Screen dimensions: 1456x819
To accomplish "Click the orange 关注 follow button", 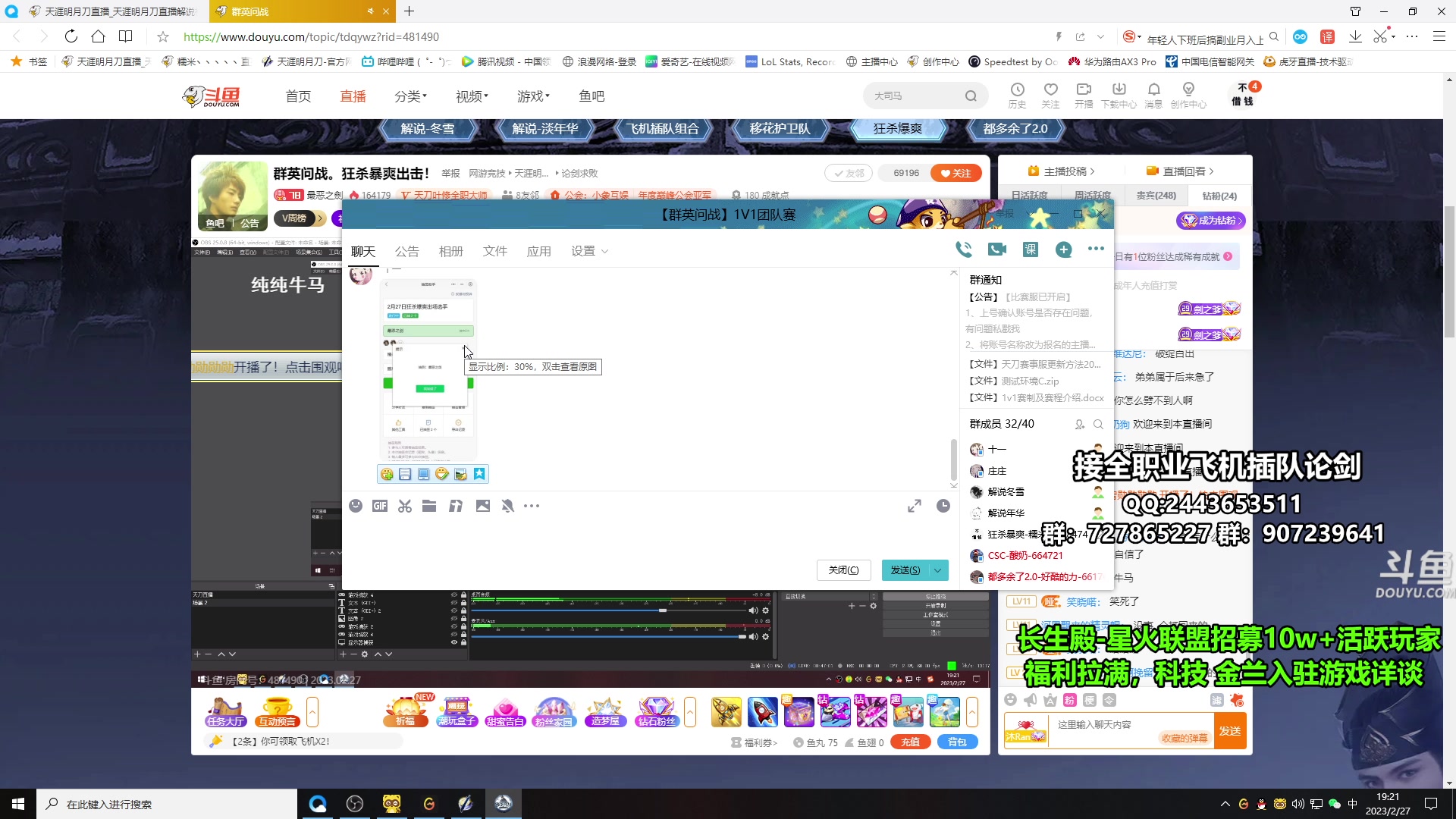I will pyautogui.click(x=956, y=173).
